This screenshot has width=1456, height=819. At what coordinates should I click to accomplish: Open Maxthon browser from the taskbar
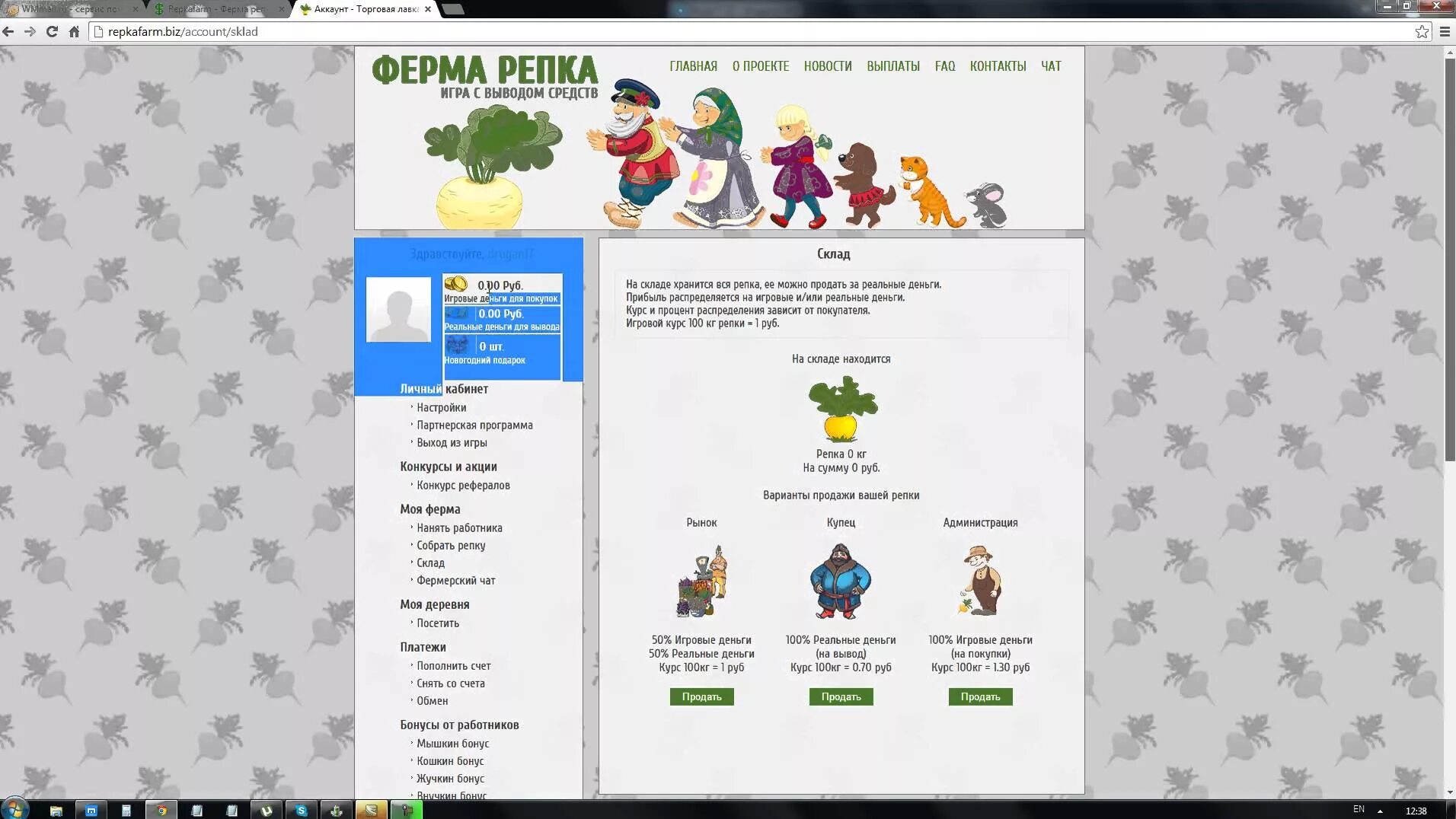pyautogui.click(x=91, y=810)
